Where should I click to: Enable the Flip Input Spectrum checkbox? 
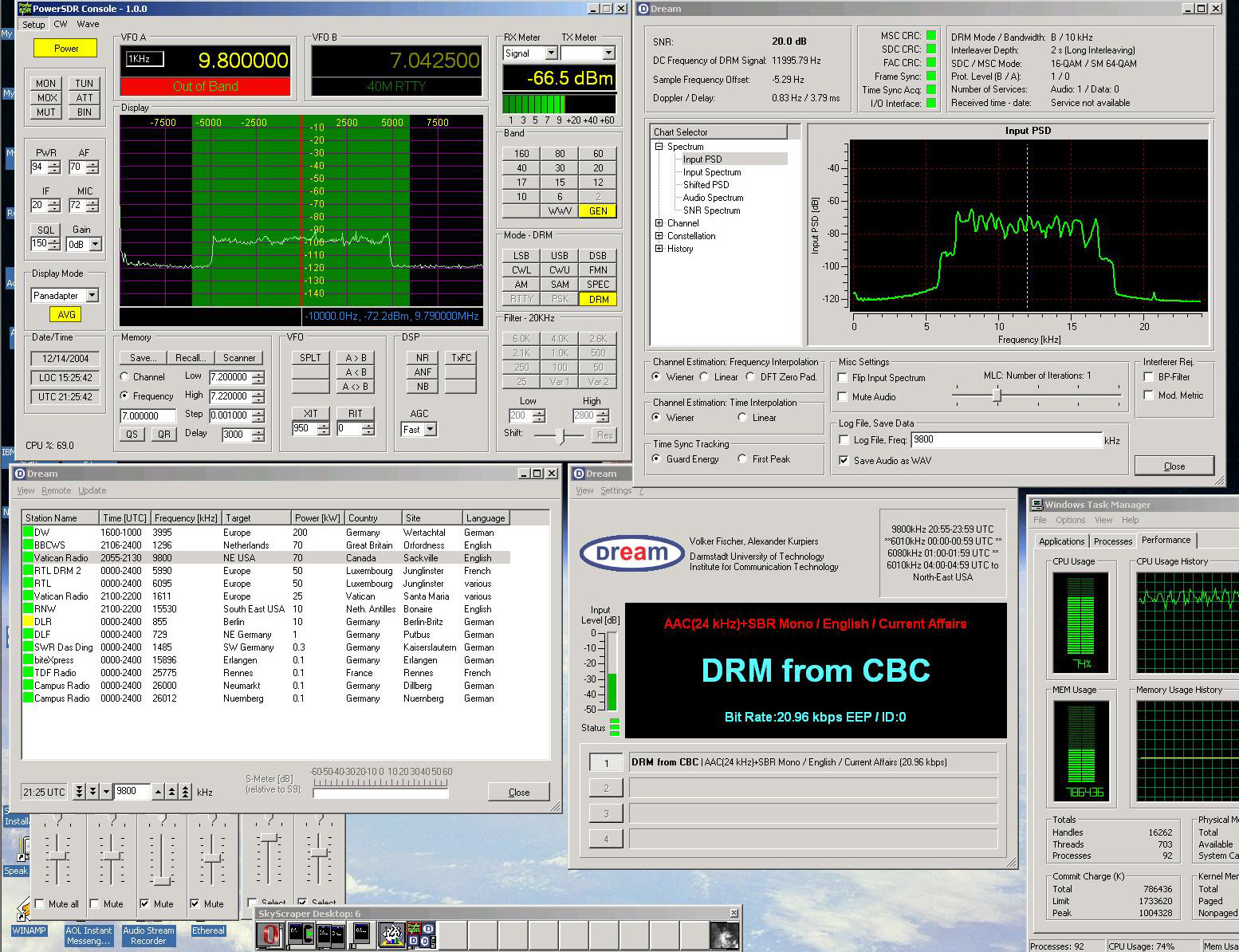[843, 378]
